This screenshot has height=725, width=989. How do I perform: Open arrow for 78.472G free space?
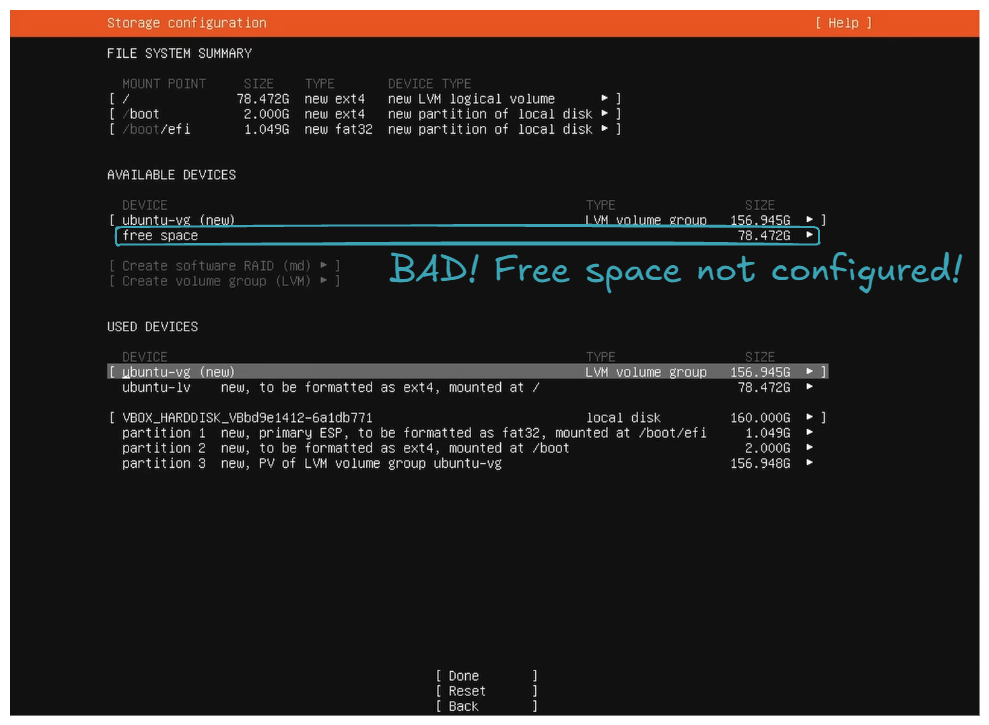pos(809,236)
